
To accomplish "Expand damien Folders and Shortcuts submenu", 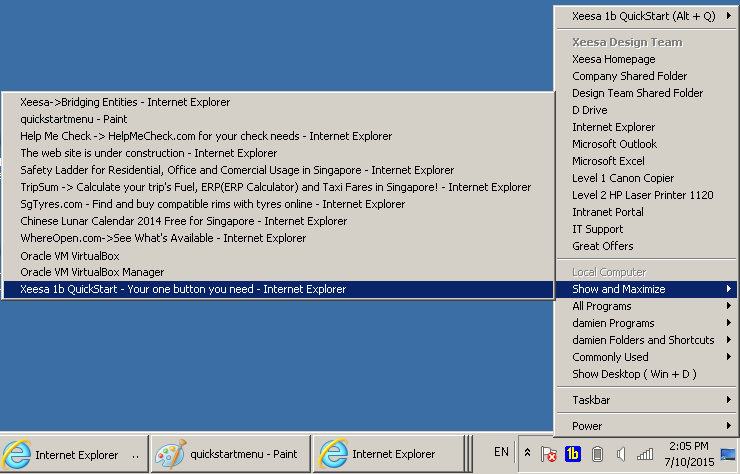I will pyautogui.click(x=647, y=340).
